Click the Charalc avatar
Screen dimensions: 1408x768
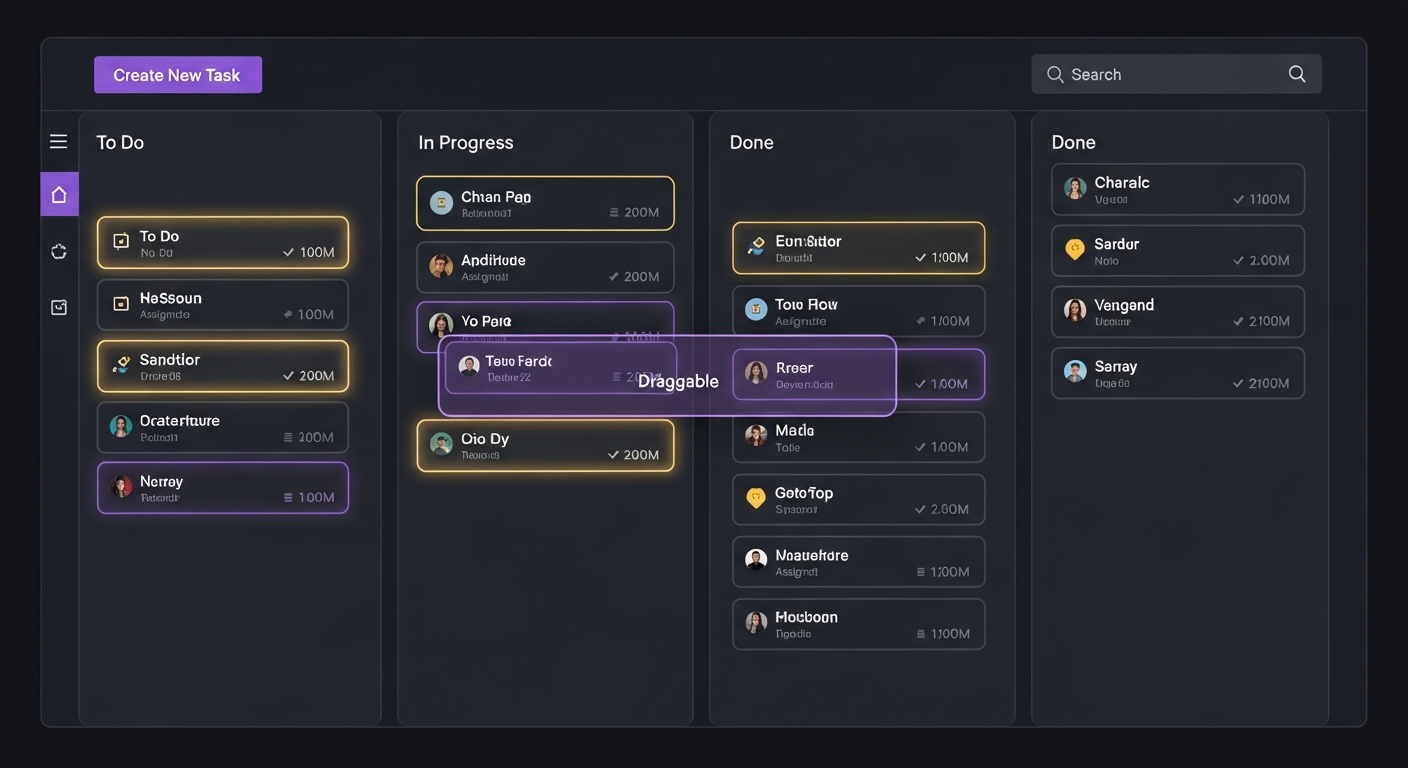pyautogui.click(x=1075, y=188)
